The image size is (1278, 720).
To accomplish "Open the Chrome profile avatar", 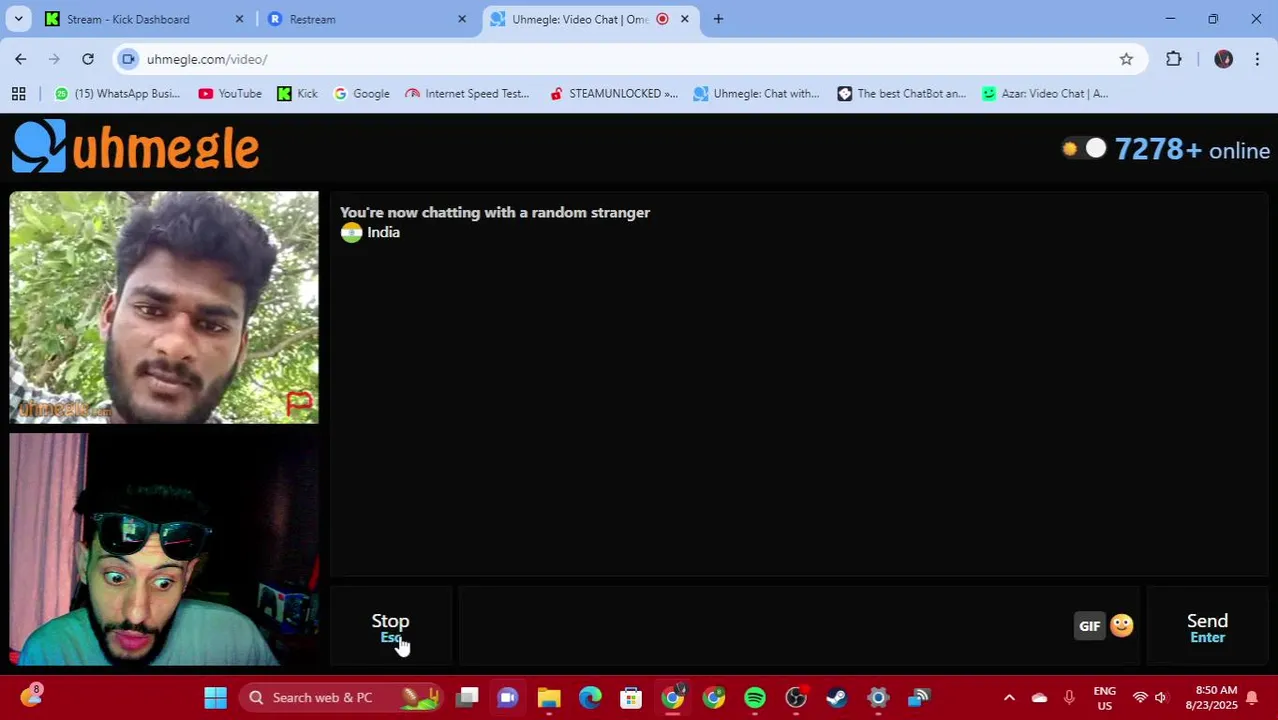I will click(1223, 59).
